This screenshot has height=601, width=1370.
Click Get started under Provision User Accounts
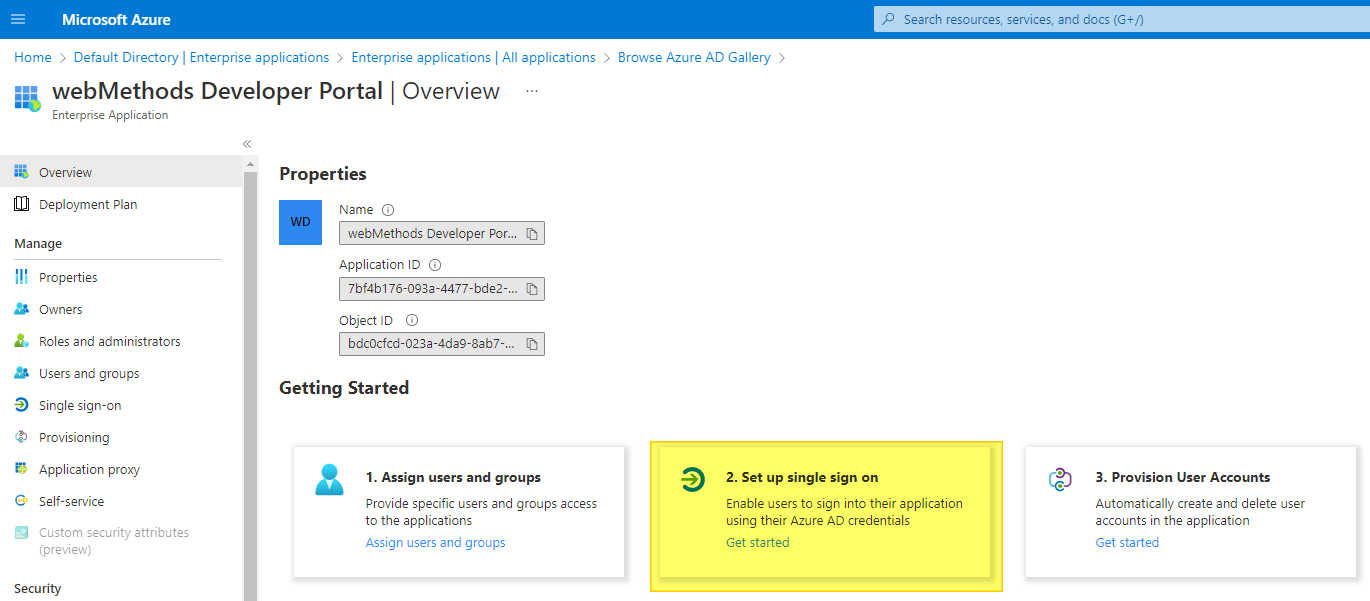(x=1127, y=543)
